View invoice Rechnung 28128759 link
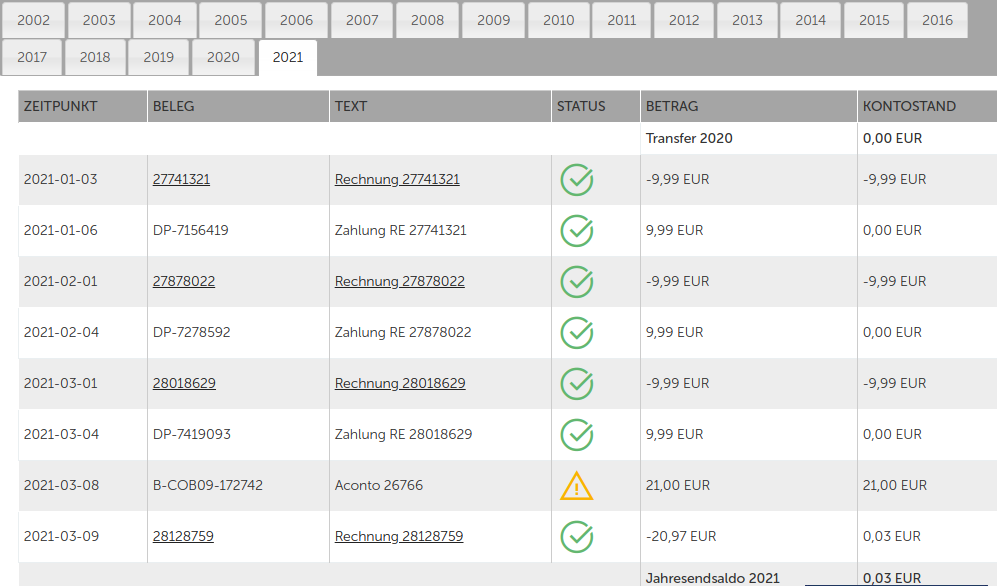The image size is (997, 586). [x=398, y=537]
